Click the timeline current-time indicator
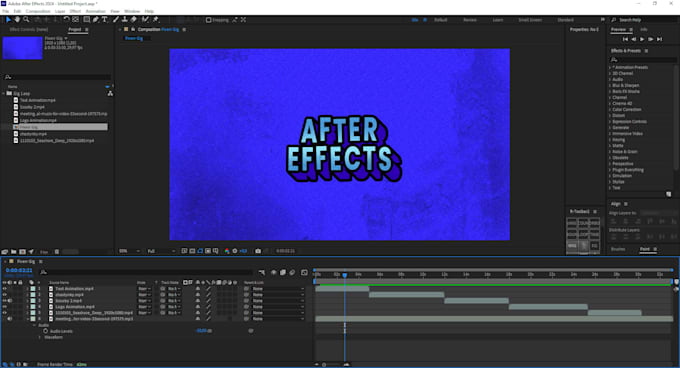Viewport: 680px width, 368px height. tap(345, 275)
